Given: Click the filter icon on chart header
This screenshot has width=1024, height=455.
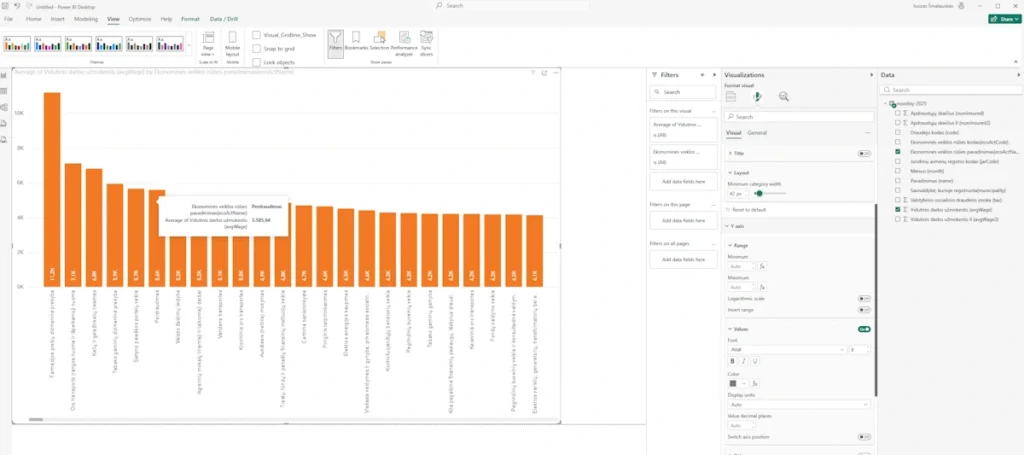Looking at the screenshot, I should pyautogui.click(x=533, y=72).
